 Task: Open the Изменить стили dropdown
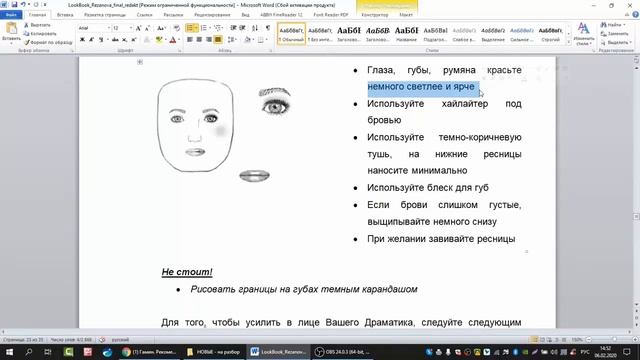point(584,34)
